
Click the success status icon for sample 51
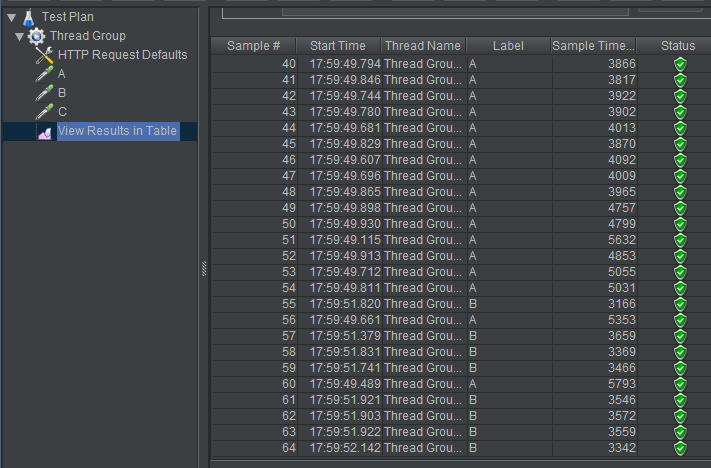(680, 240)
